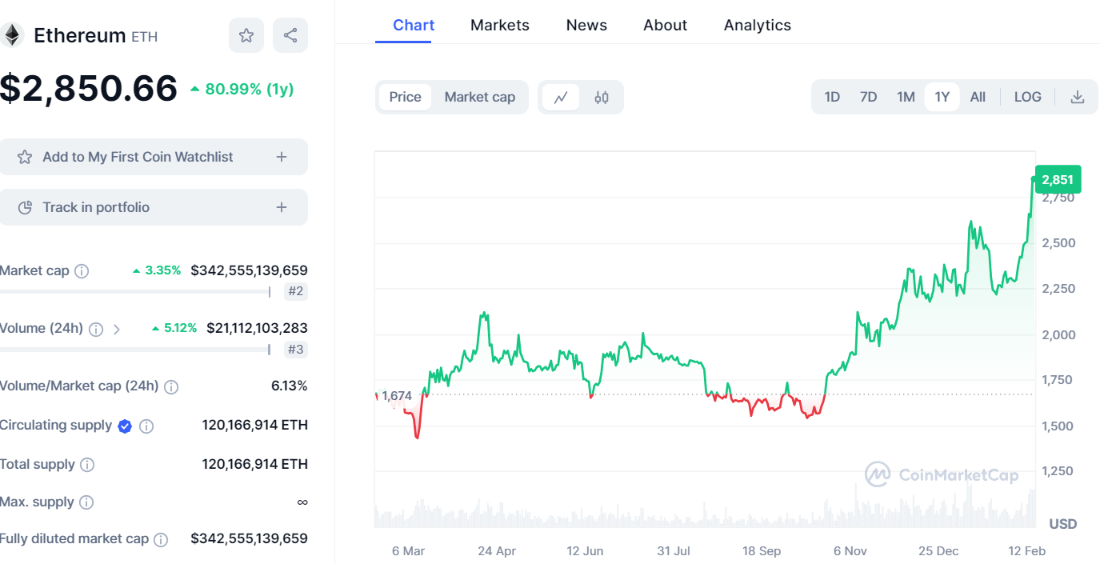This screenshot has height=564, width=1100.
Task: Open the Markets tab
Action: (x=499, y=25)
